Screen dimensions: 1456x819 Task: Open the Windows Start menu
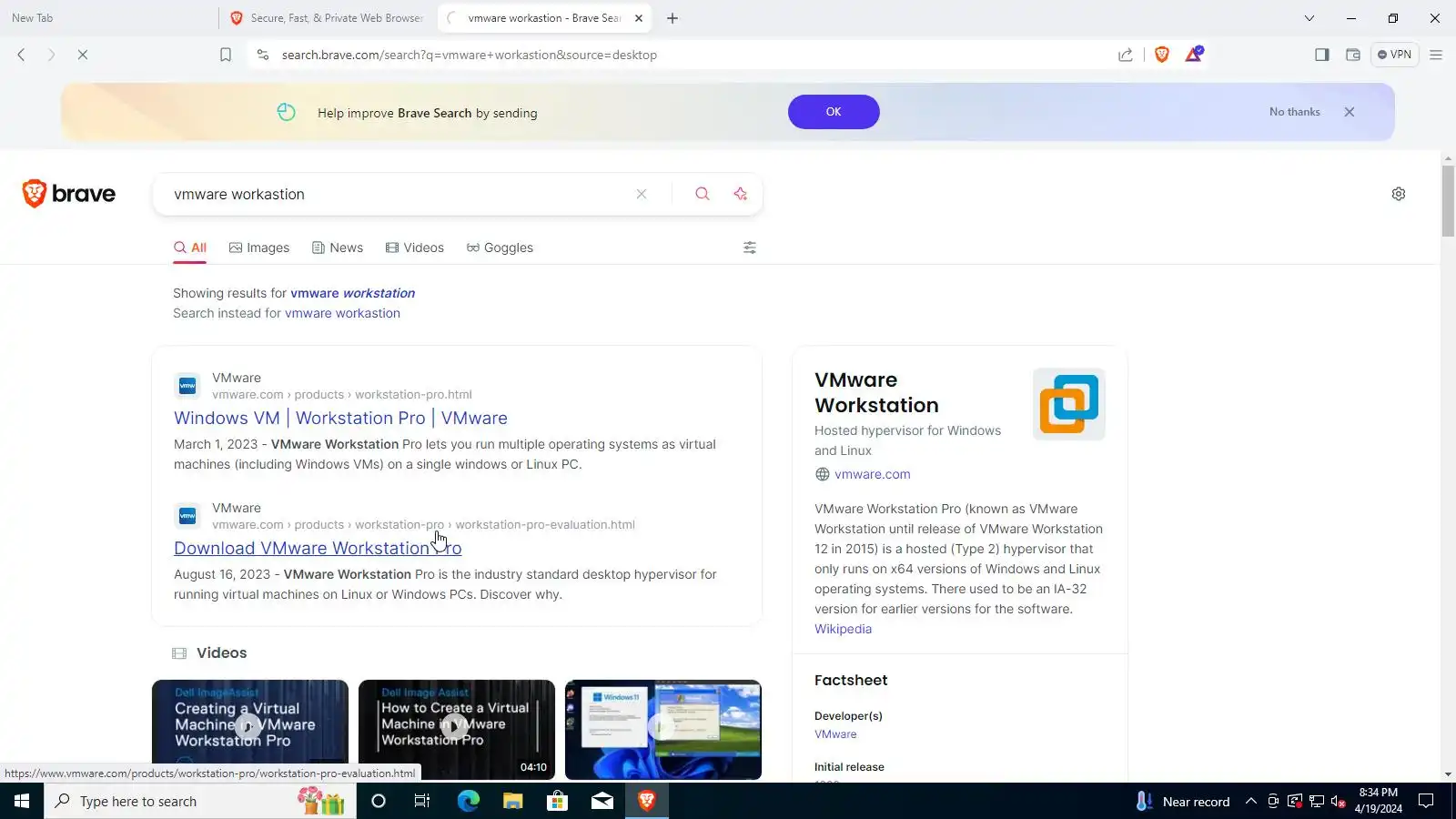22,801
